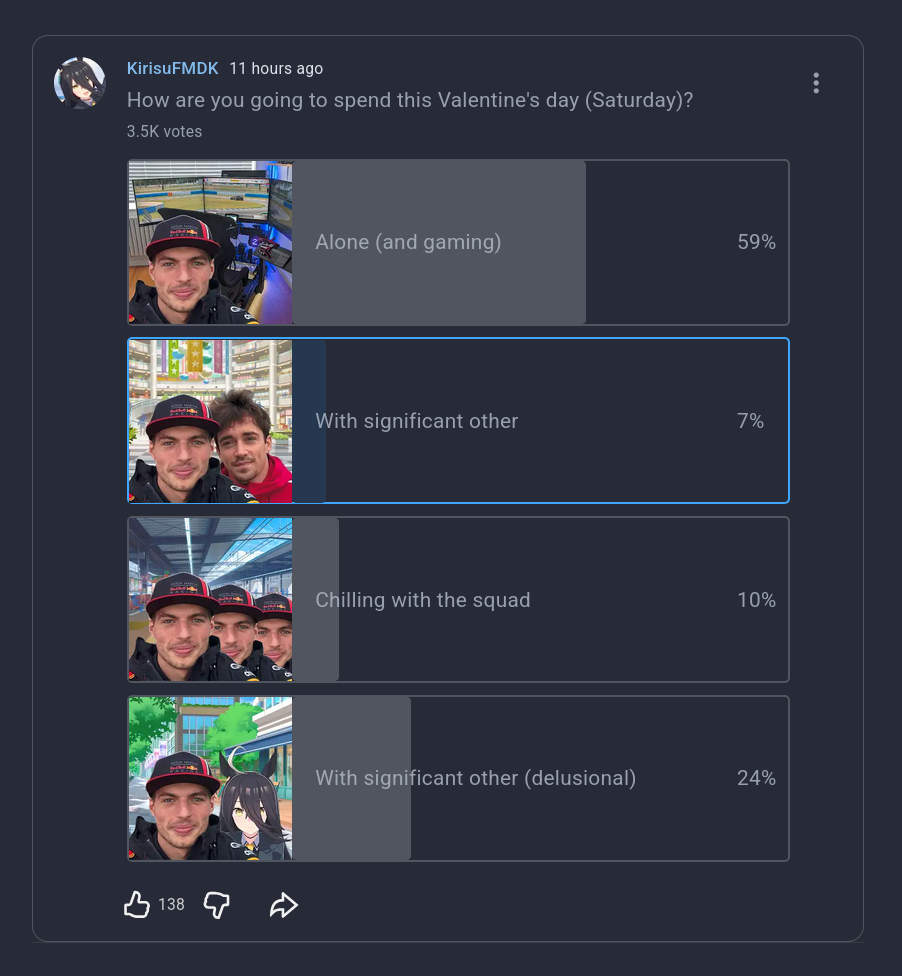Click the 10% poll result percentage
This screenshot has width=902, height=976.
(756, 600)
